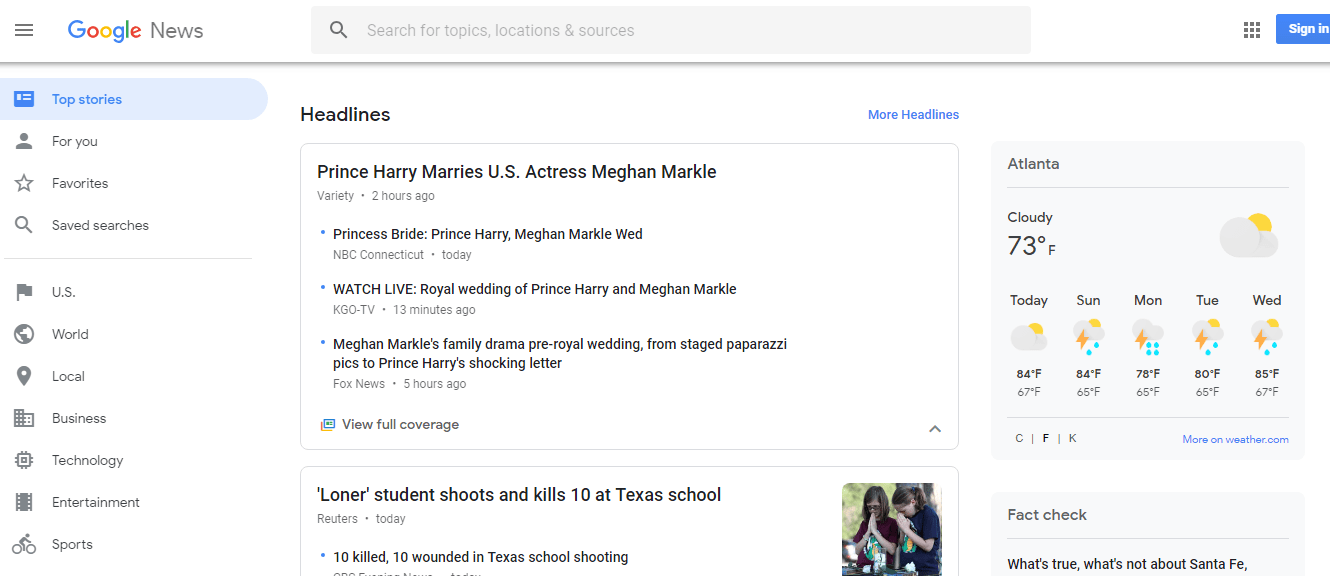Click the Atlanta weather location title
This screenshot has width=1330, height=576.
click(x=1033, y=164)
